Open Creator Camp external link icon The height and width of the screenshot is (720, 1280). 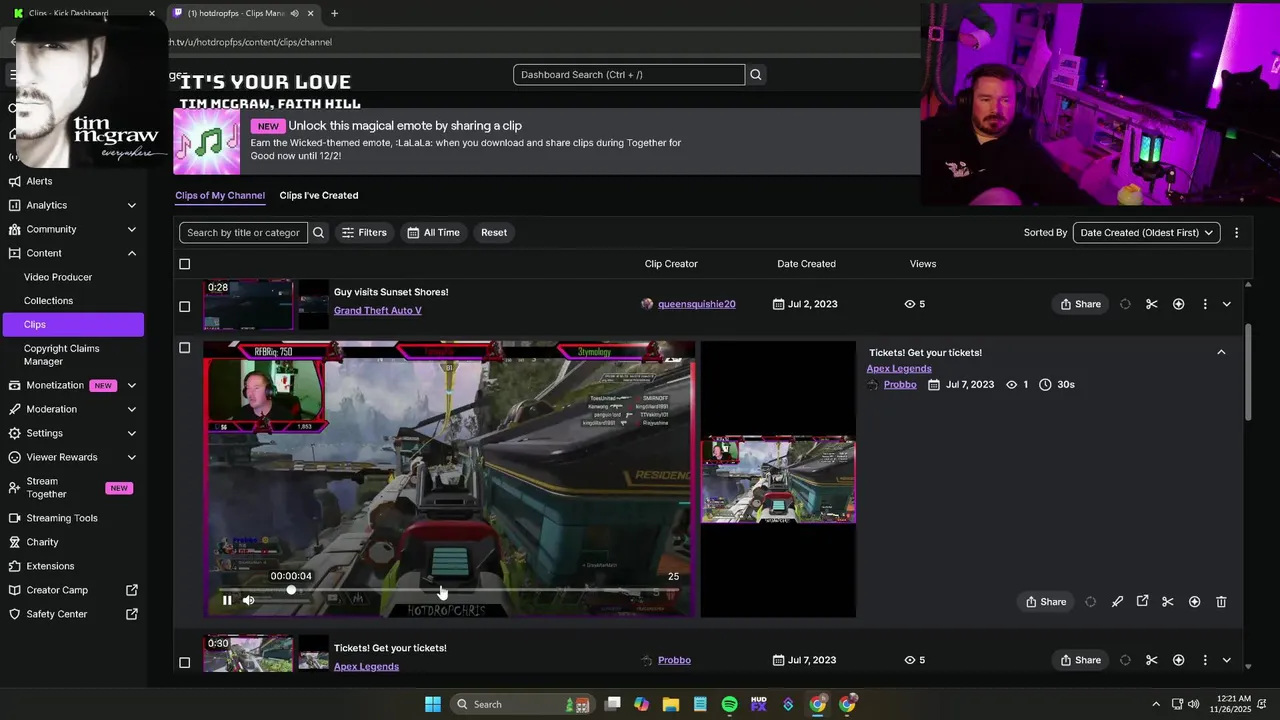click(132, 590)
